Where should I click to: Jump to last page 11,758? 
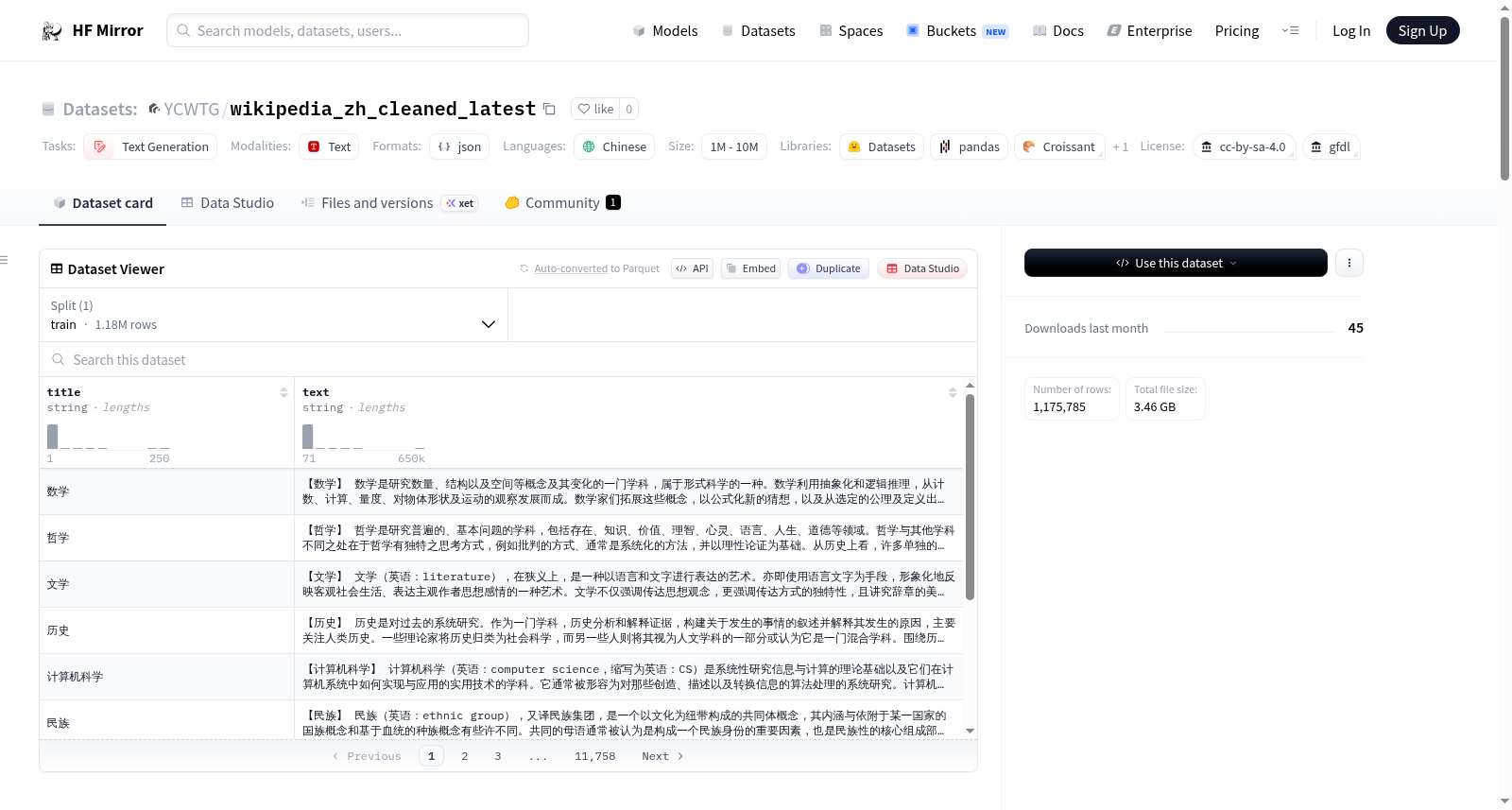[595, 756]
